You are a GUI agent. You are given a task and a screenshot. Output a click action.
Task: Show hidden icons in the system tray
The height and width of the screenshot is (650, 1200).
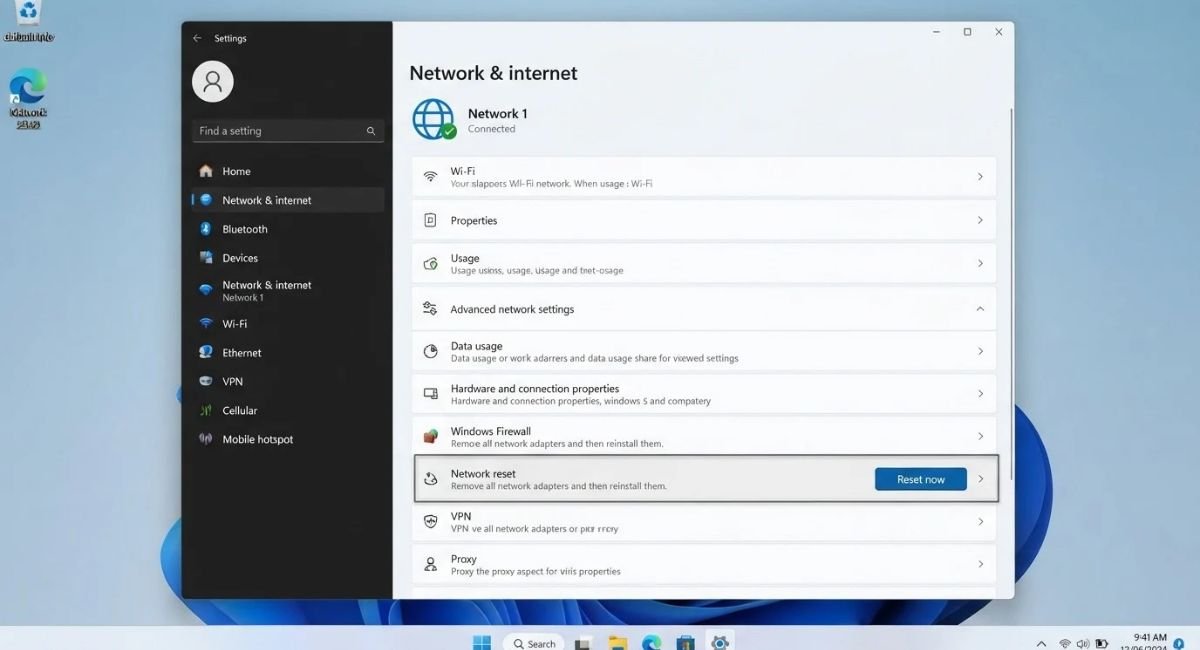(1041, 643)
